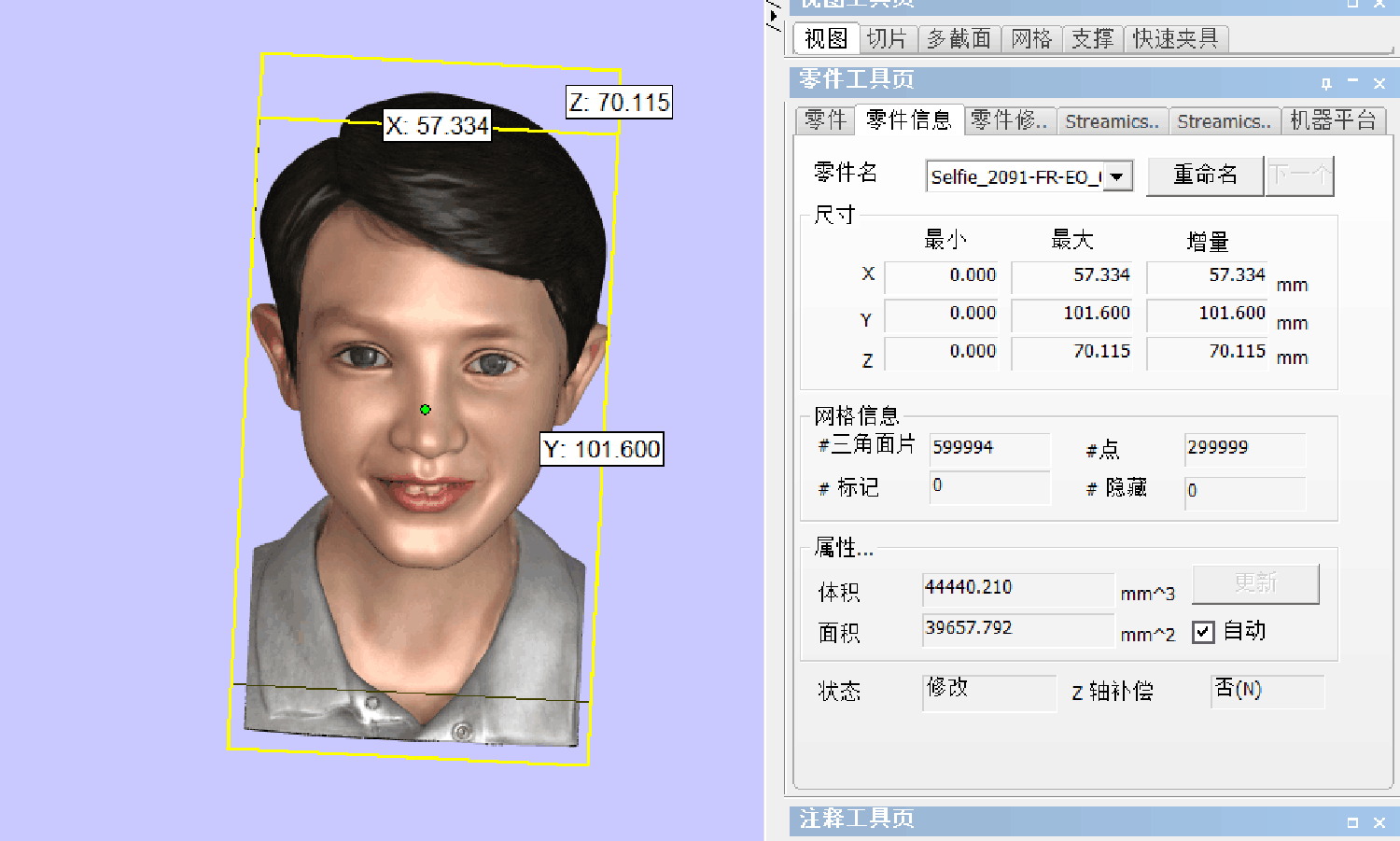Viewport: 1400px width, 841px height.
Task: Click the X: 57.334 dimension label
Action: 438,125
